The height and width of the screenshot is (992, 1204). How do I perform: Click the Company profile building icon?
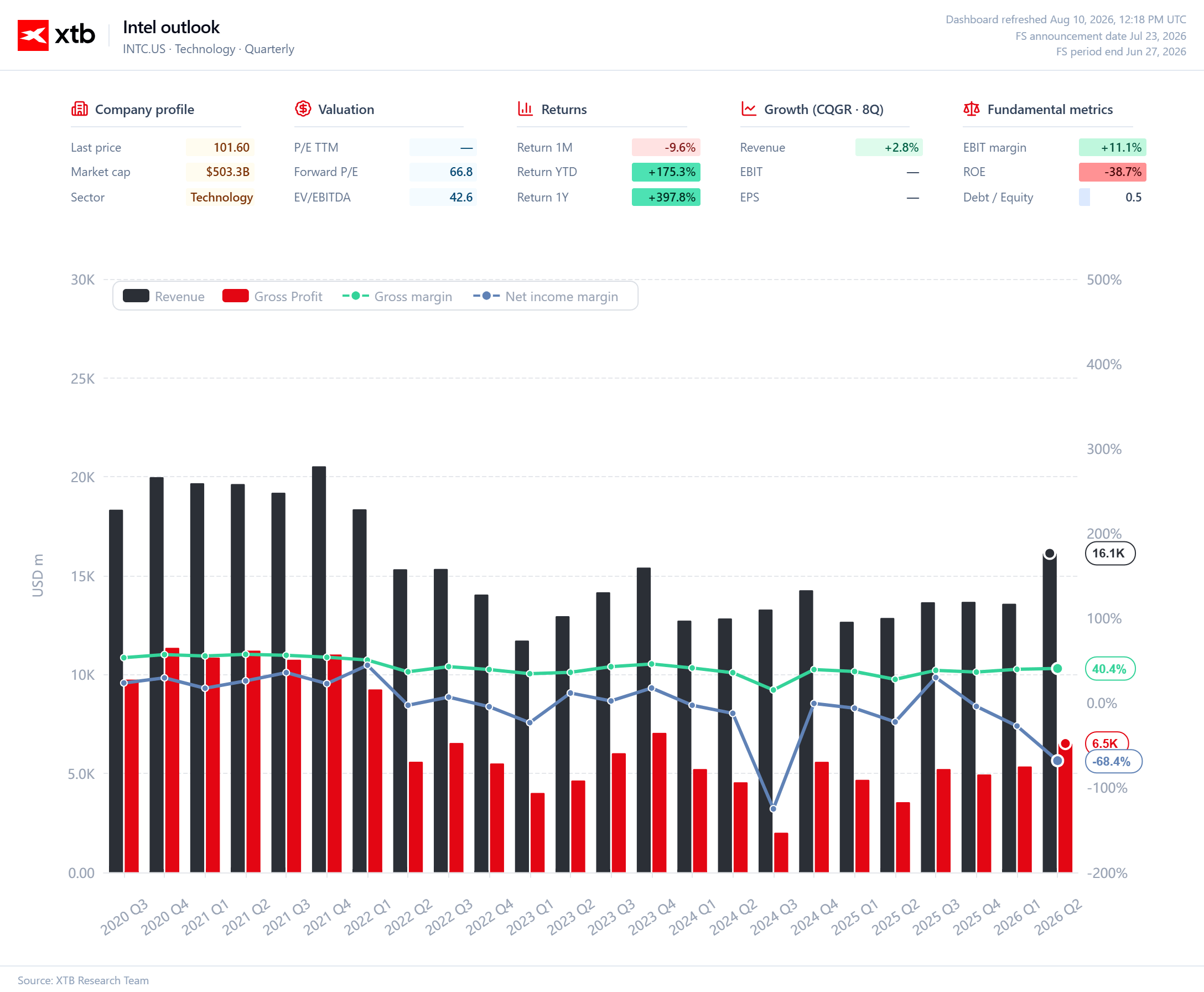click(x=79, y=108)
